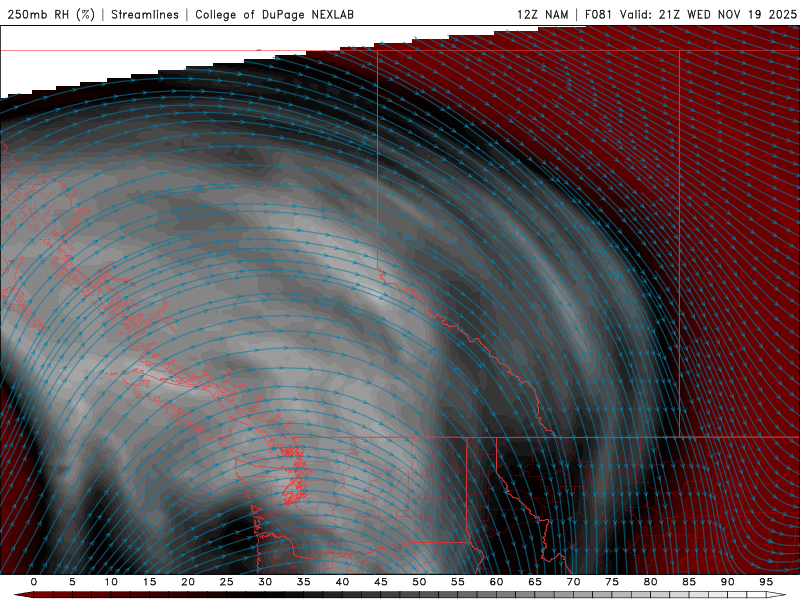Click "F081 Valid: 21Z WED NOV 19 2025" text
This screenshot has width=800, height=600.
[690, 14]
